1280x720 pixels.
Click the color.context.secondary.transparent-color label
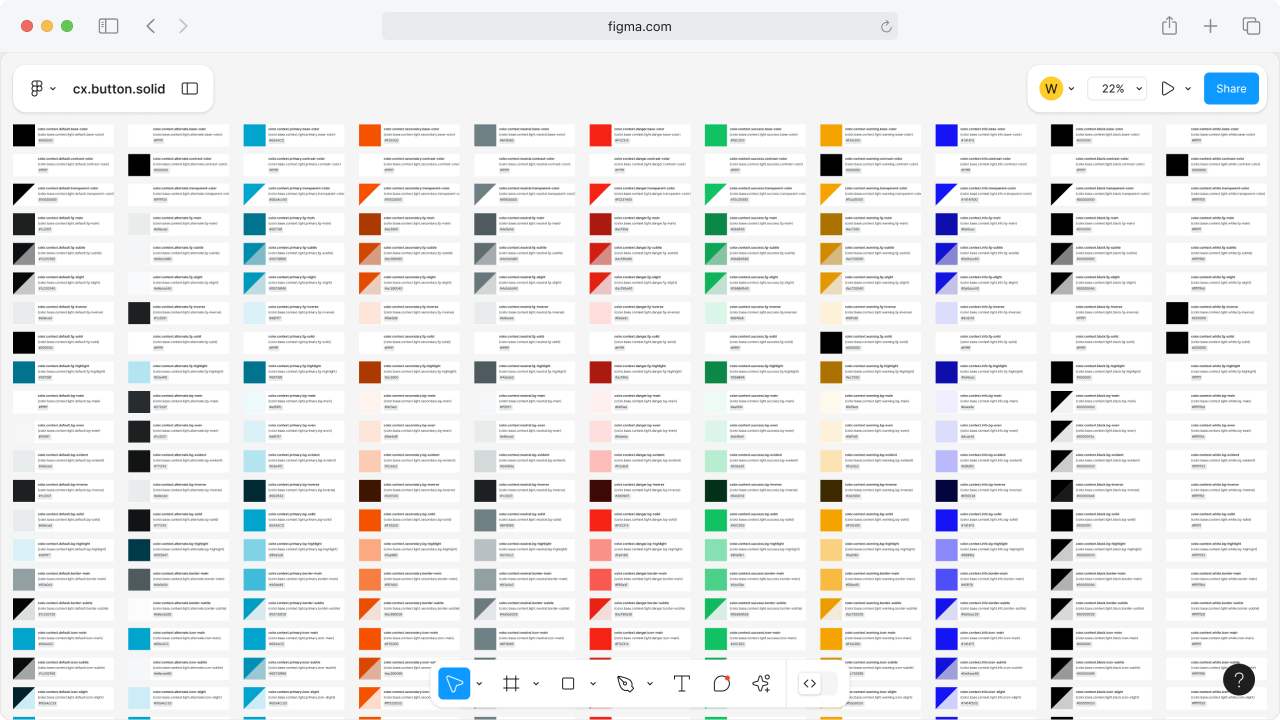pos(415,188)
